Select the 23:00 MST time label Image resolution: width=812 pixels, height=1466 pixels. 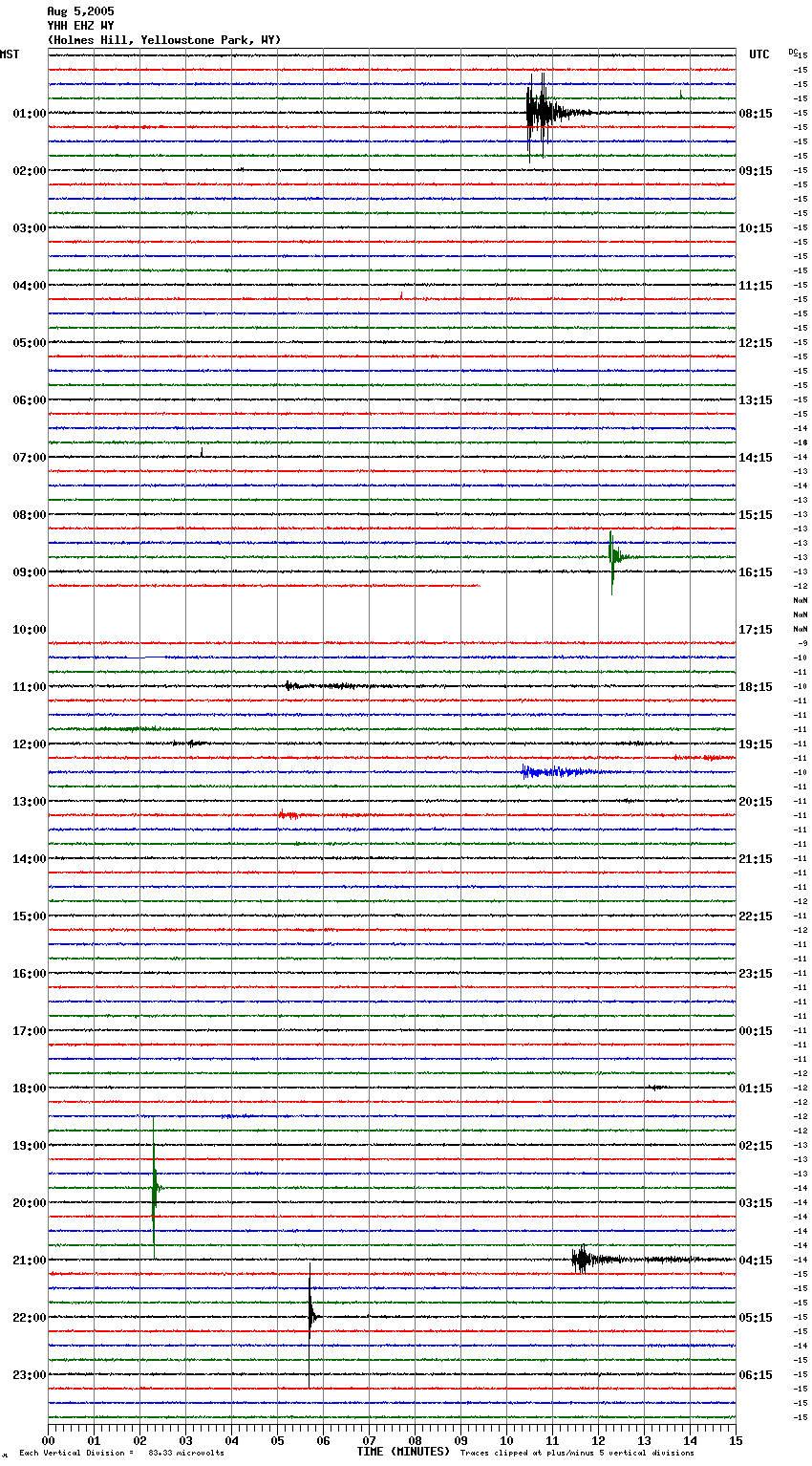click(30, 1375)
